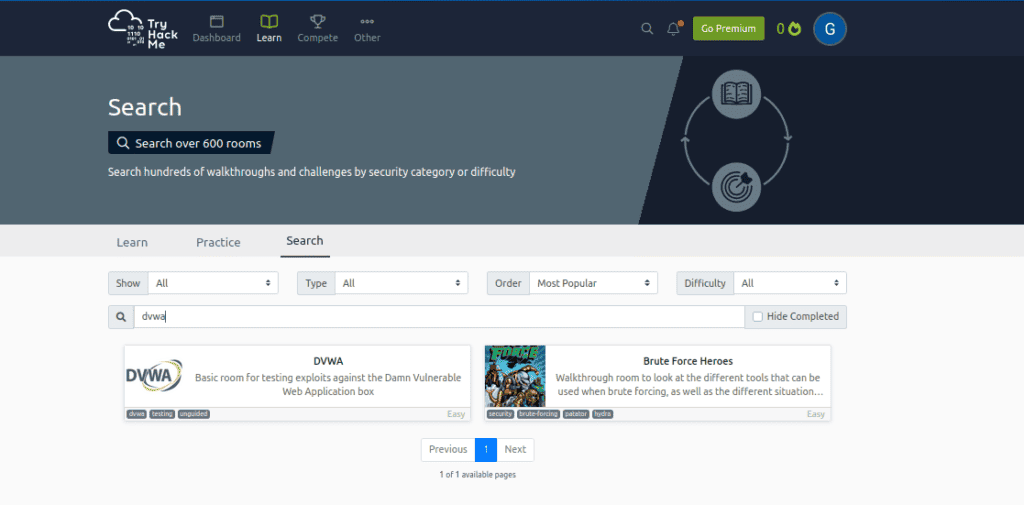The height and width of the screenshot is (505, 1024).
Task: Click the book icon in hero graphic
Action: 737,94
